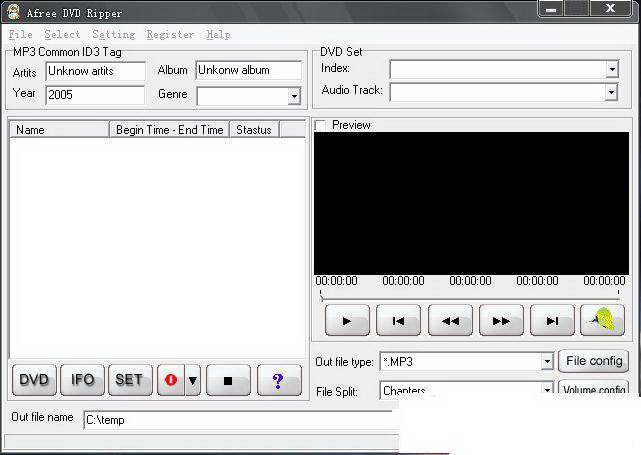Viewport: 641px width, 455px height.
Task: Start ripping with the red record button
Action: (x=171, y=380)
